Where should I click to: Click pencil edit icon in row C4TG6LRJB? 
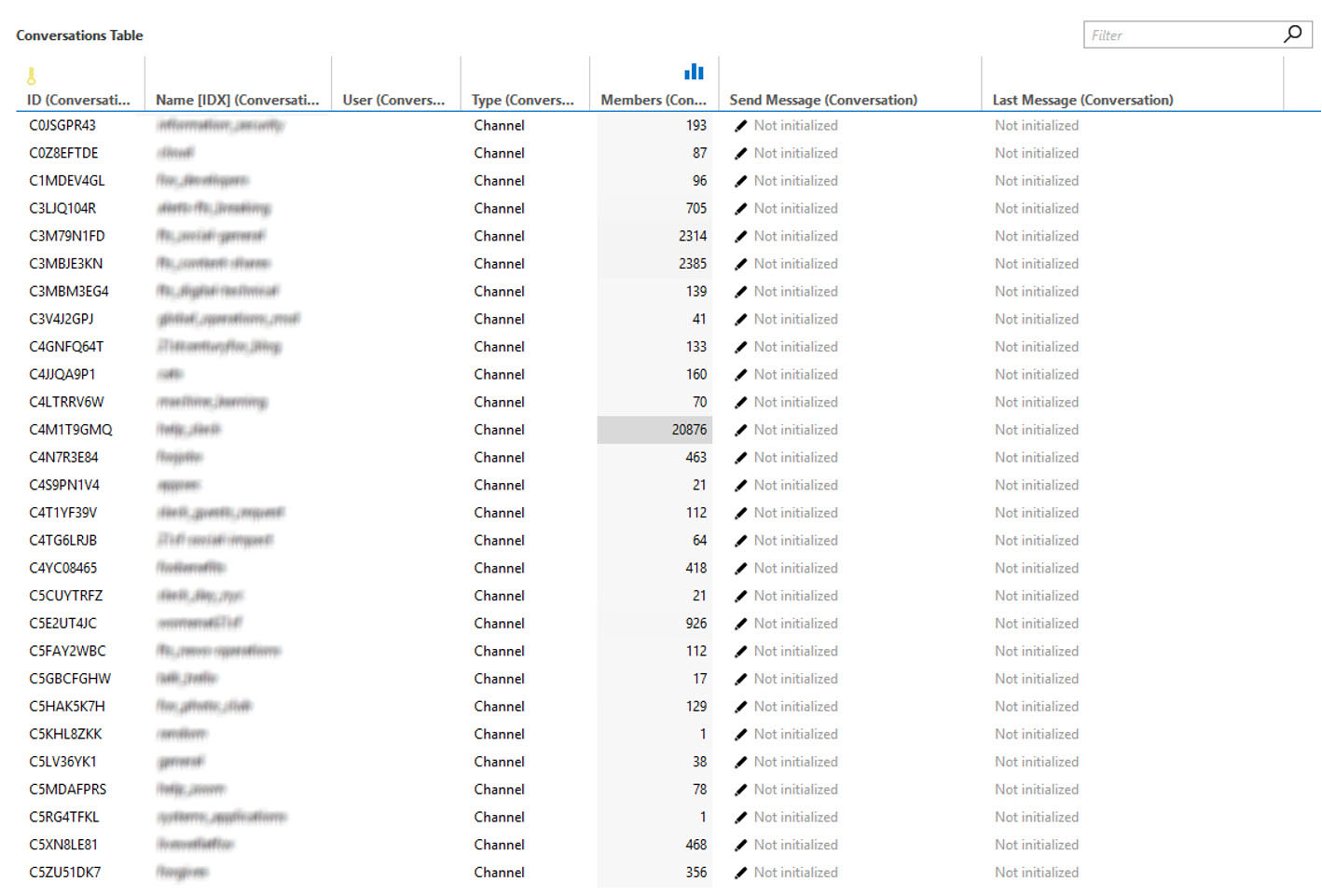click(x=740, y=540)
